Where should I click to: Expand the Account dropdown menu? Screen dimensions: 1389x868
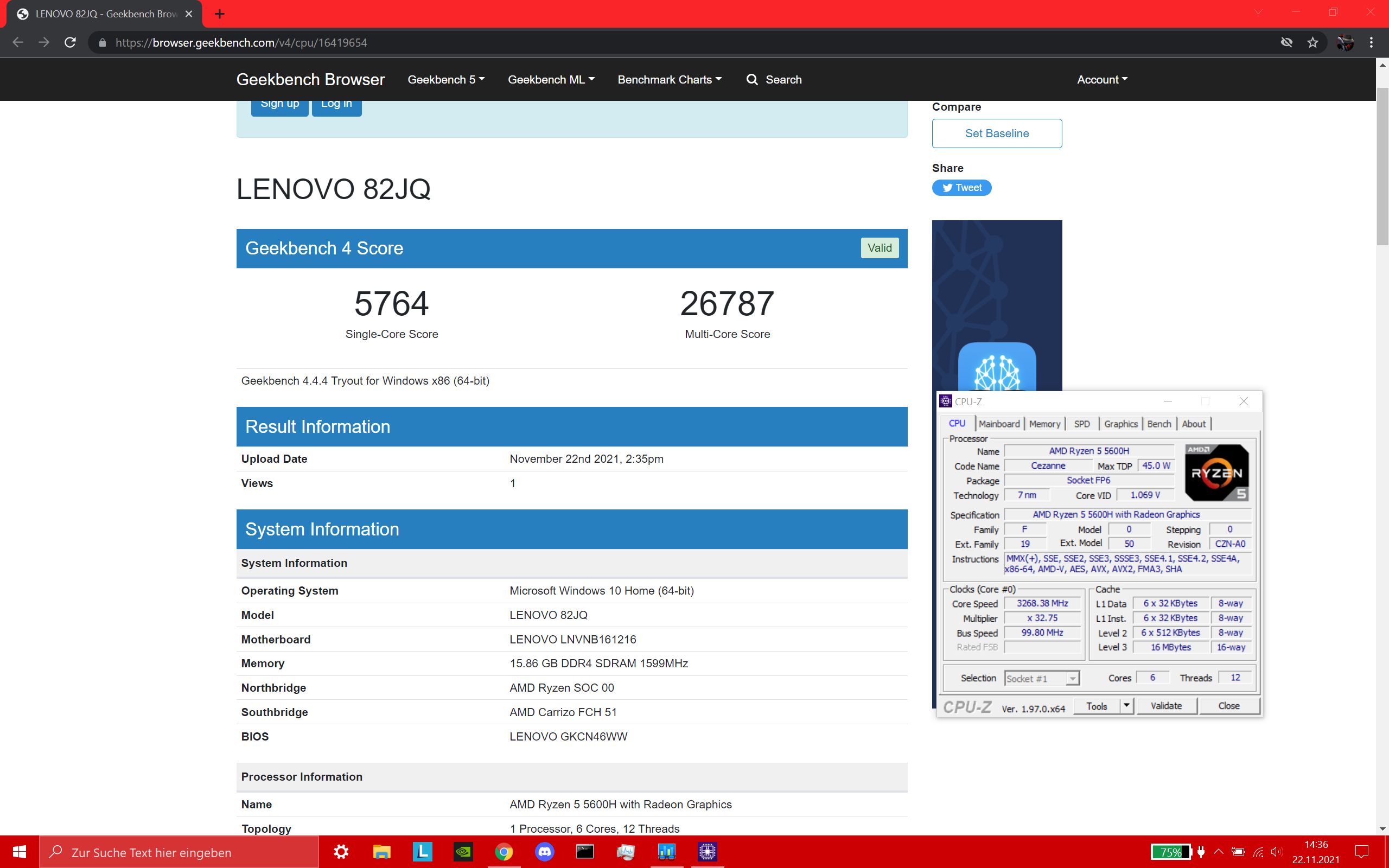(x=1102, y=80)
